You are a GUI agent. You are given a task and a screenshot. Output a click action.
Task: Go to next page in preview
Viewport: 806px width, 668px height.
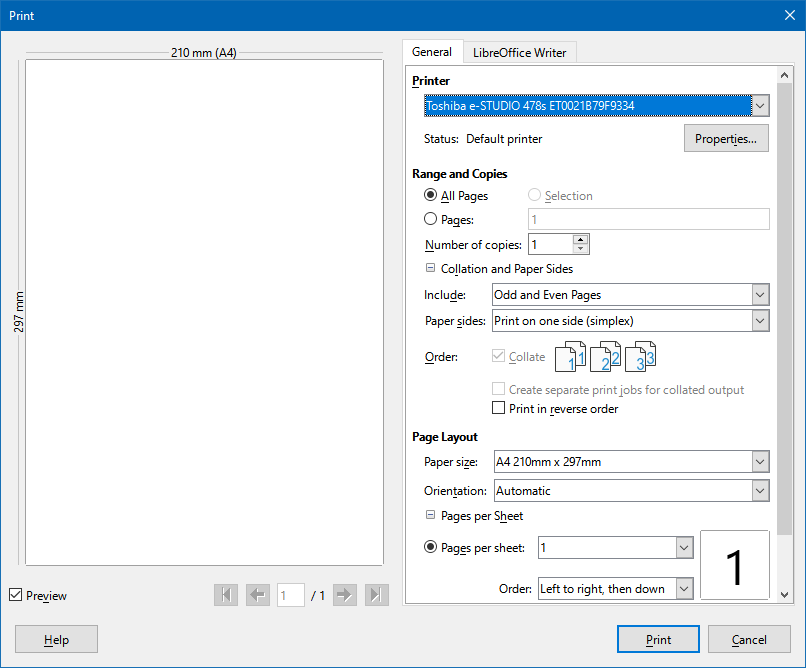(x=345, y=595)
